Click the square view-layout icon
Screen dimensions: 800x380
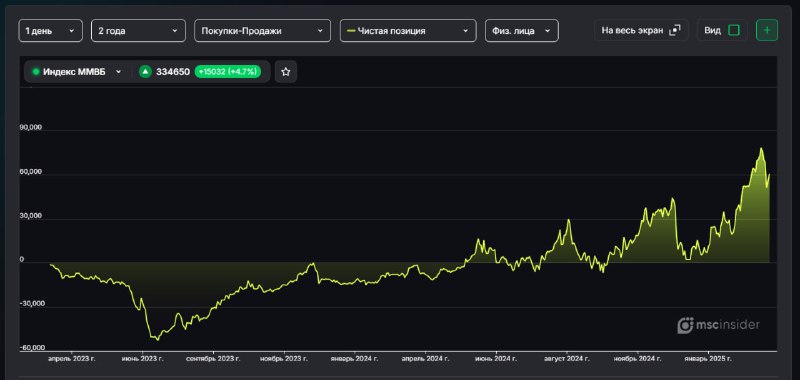(734, 30)
